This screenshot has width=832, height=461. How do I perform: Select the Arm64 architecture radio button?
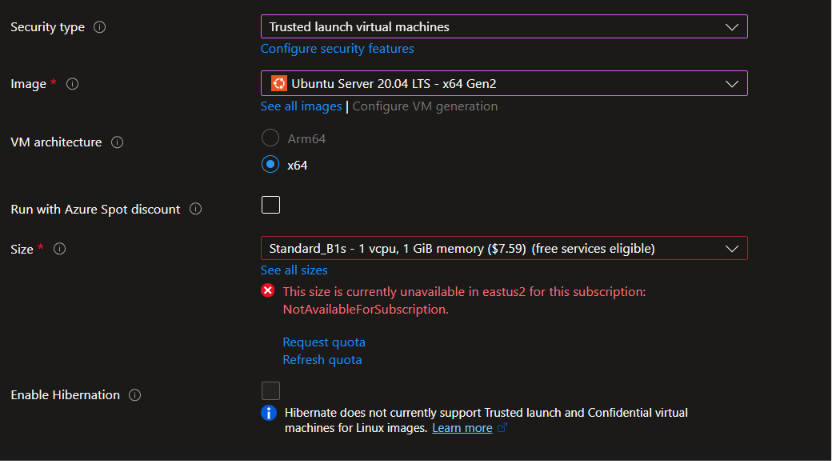(x=270, y=138)
